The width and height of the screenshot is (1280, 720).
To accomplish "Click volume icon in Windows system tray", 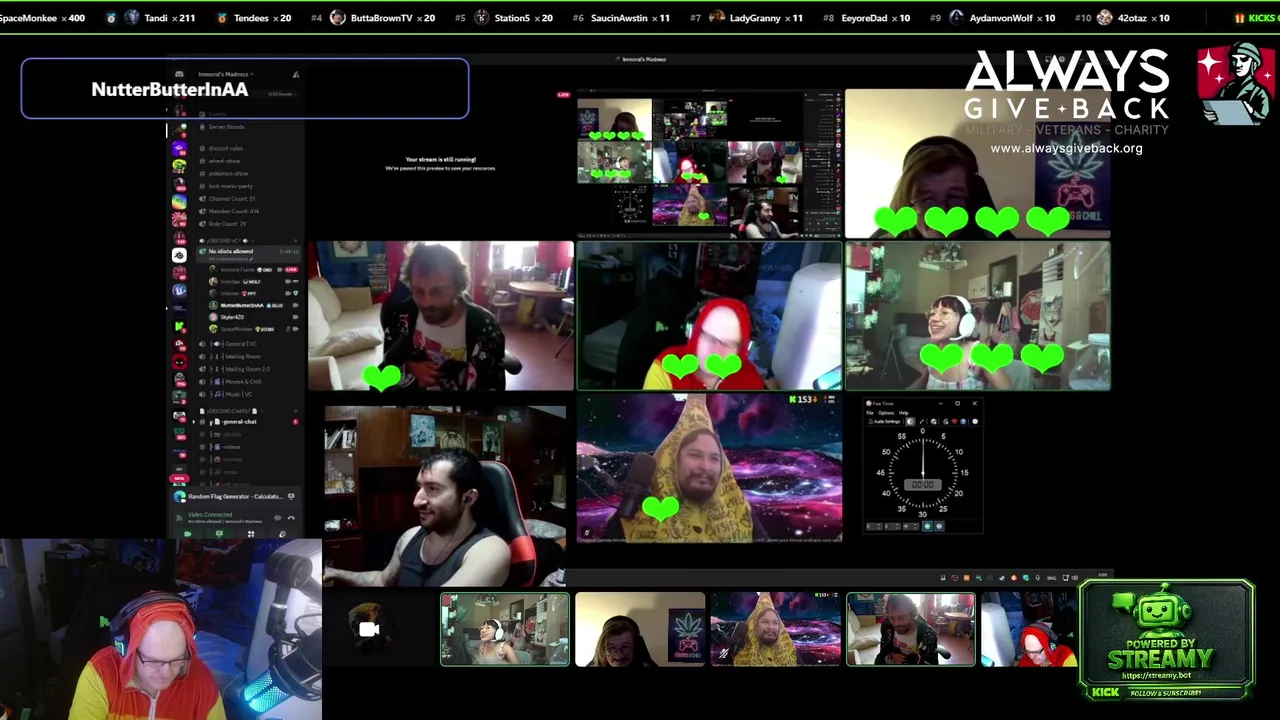I will pyautogui.click(x=1075, y=577).
